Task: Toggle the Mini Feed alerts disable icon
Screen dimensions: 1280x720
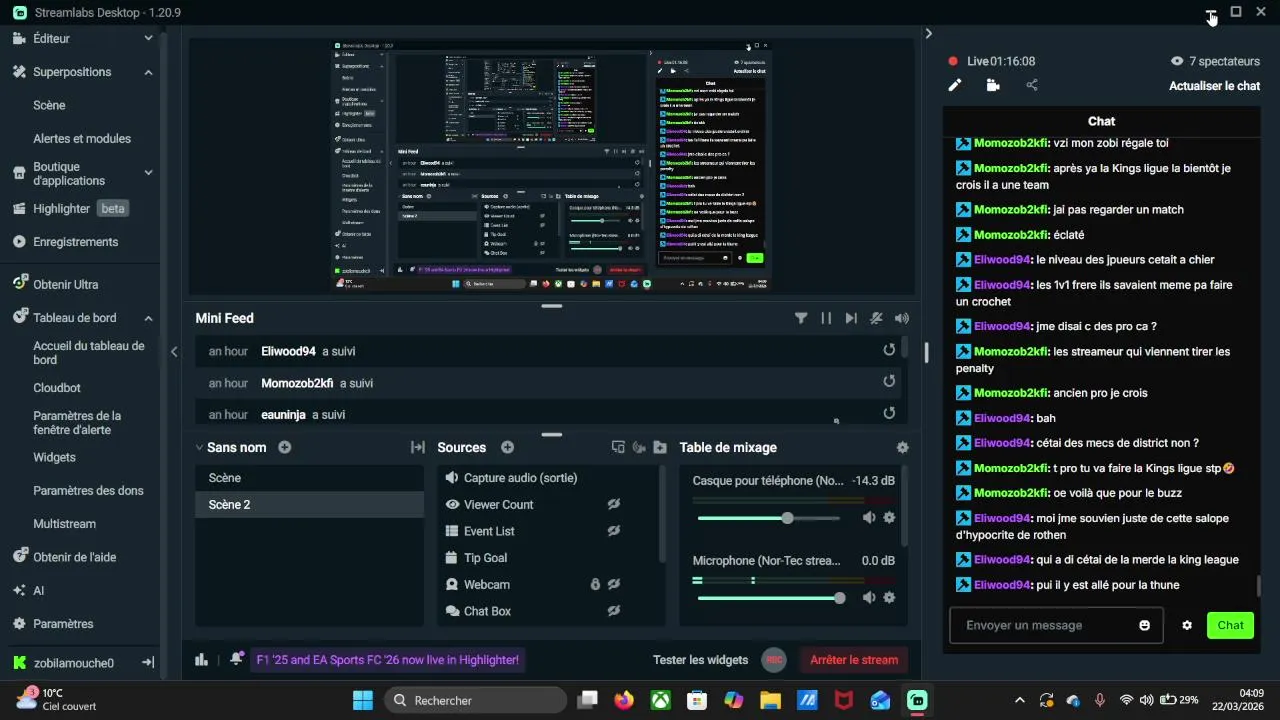Action: (876, 318)
